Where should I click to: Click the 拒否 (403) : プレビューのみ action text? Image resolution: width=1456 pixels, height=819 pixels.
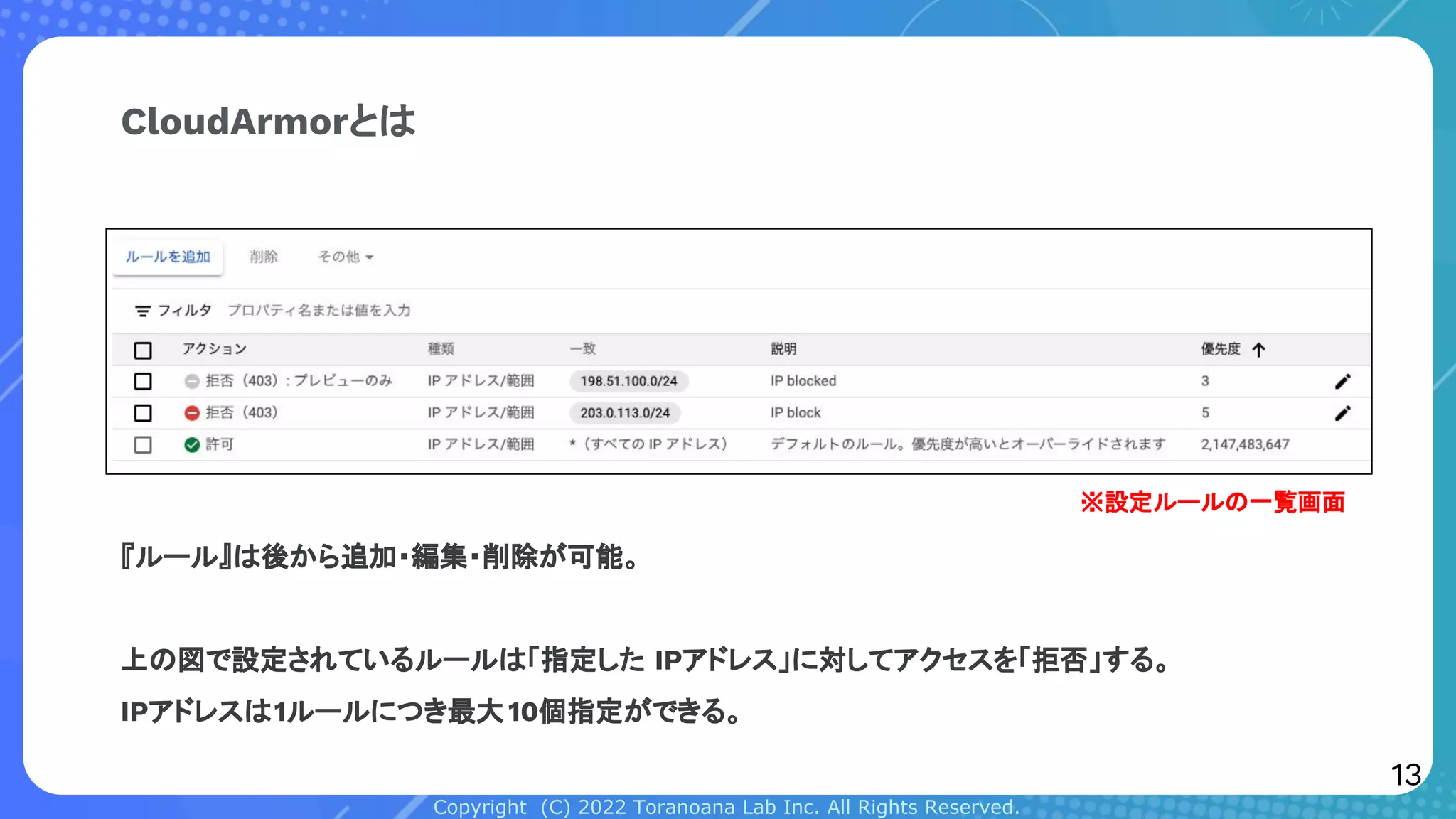[x=299, y=381]
